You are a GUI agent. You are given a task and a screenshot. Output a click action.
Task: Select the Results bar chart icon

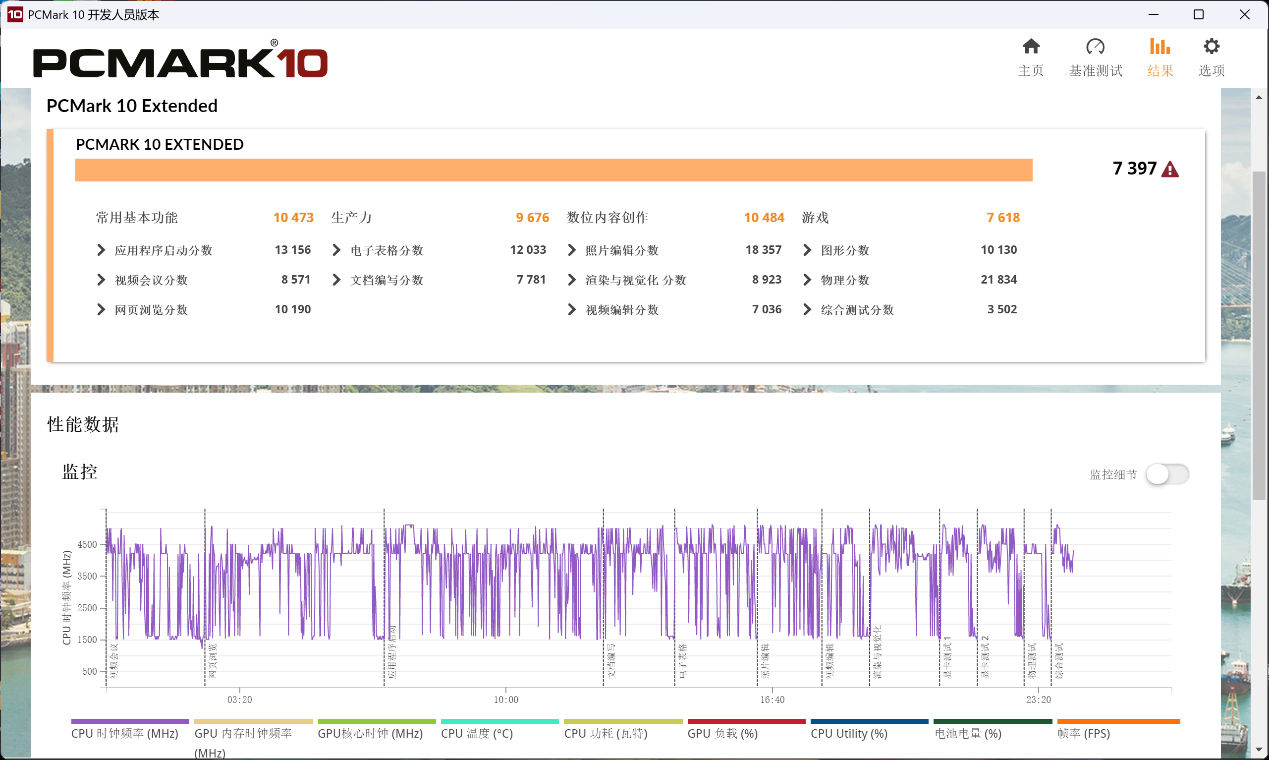coord(1160,47)
